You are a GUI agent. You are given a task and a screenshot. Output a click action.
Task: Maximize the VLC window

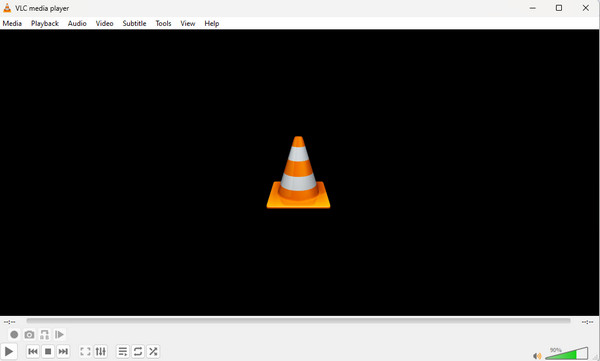pos(559,8)
